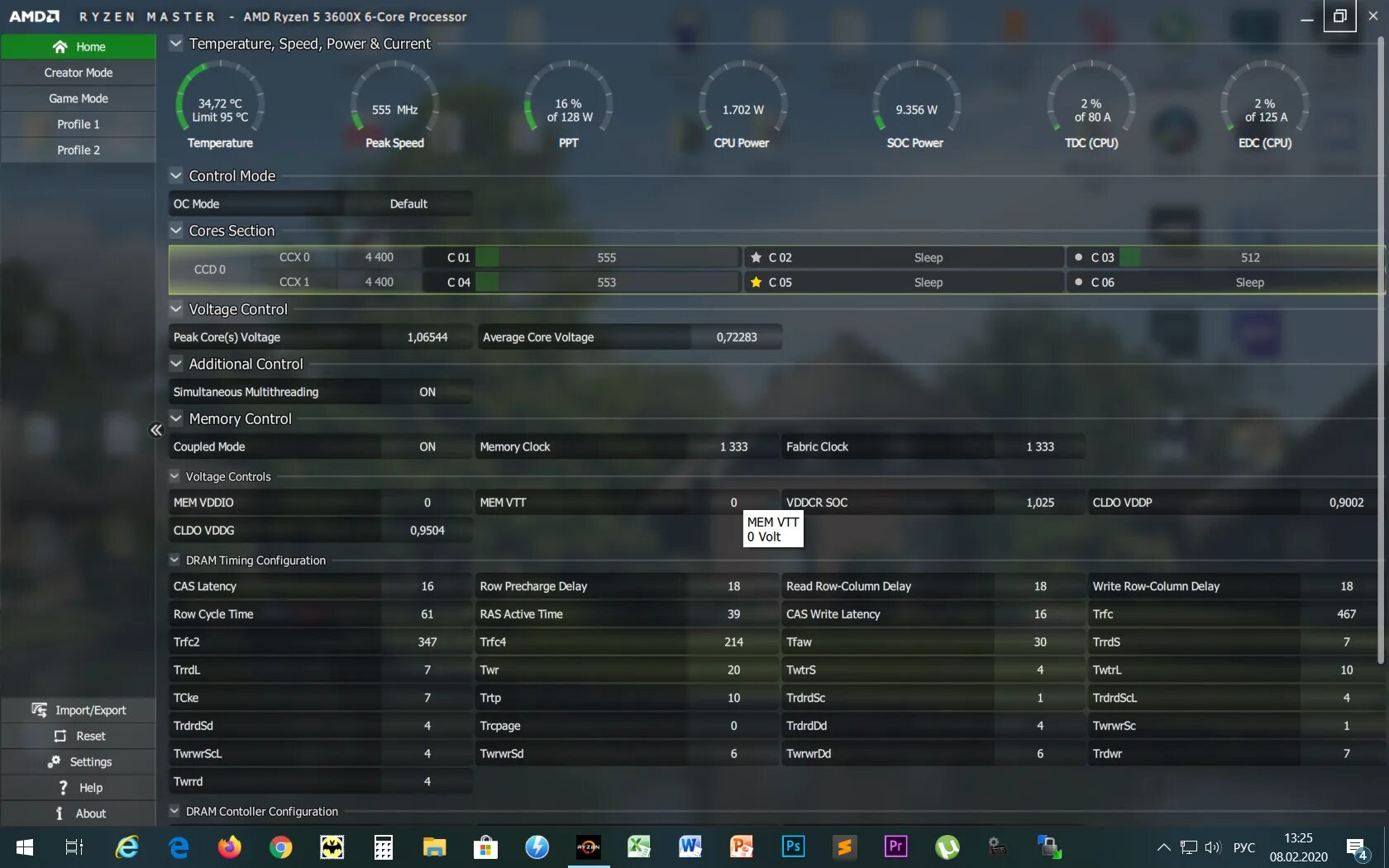
Task: Click the Import/Export icon
Action: click(x=39, y=710)
